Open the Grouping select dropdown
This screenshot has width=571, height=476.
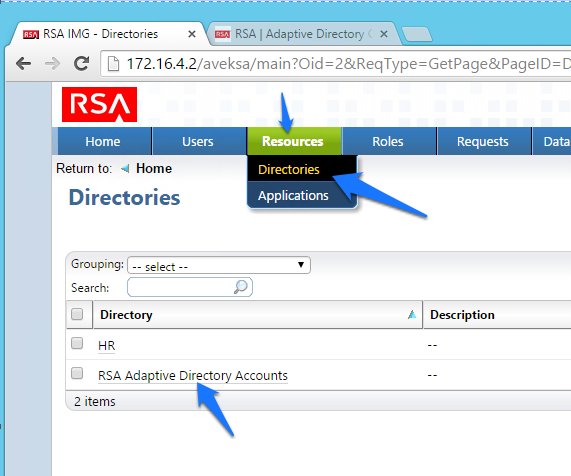219,265
